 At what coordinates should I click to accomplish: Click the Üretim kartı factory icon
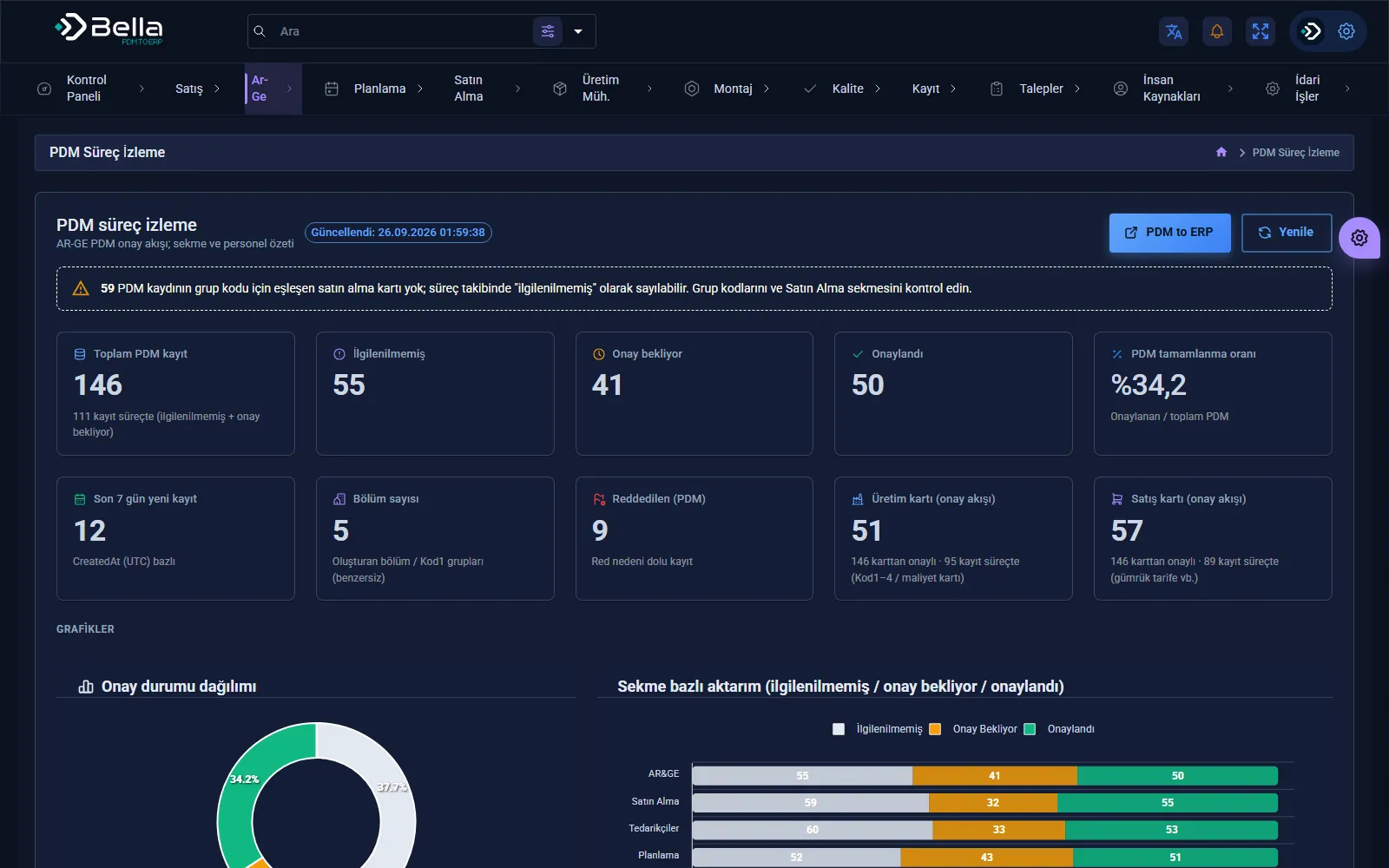pos(858,499)
